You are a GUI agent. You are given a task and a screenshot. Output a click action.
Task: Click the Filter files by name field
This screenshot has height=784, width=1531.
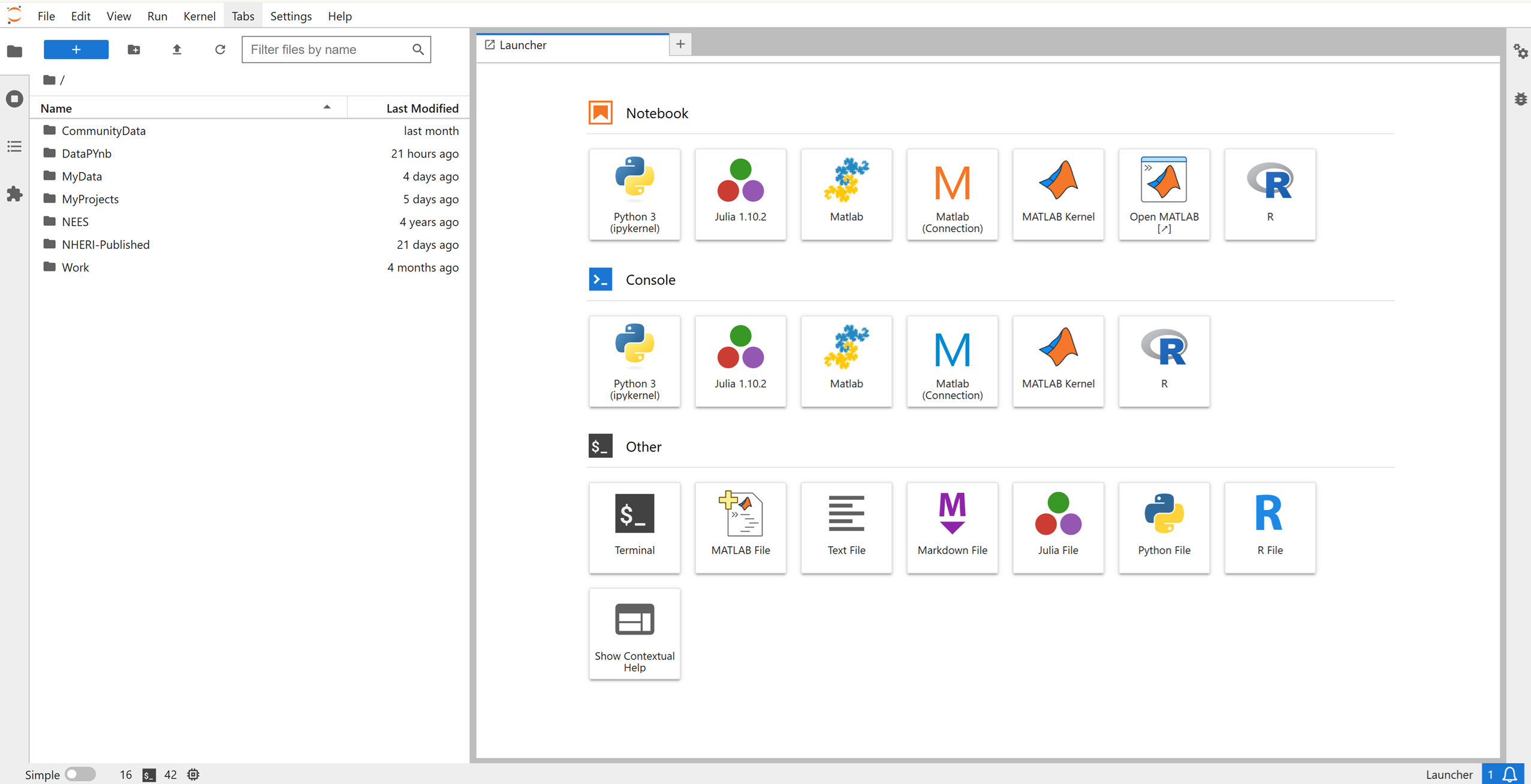point(328,50)
